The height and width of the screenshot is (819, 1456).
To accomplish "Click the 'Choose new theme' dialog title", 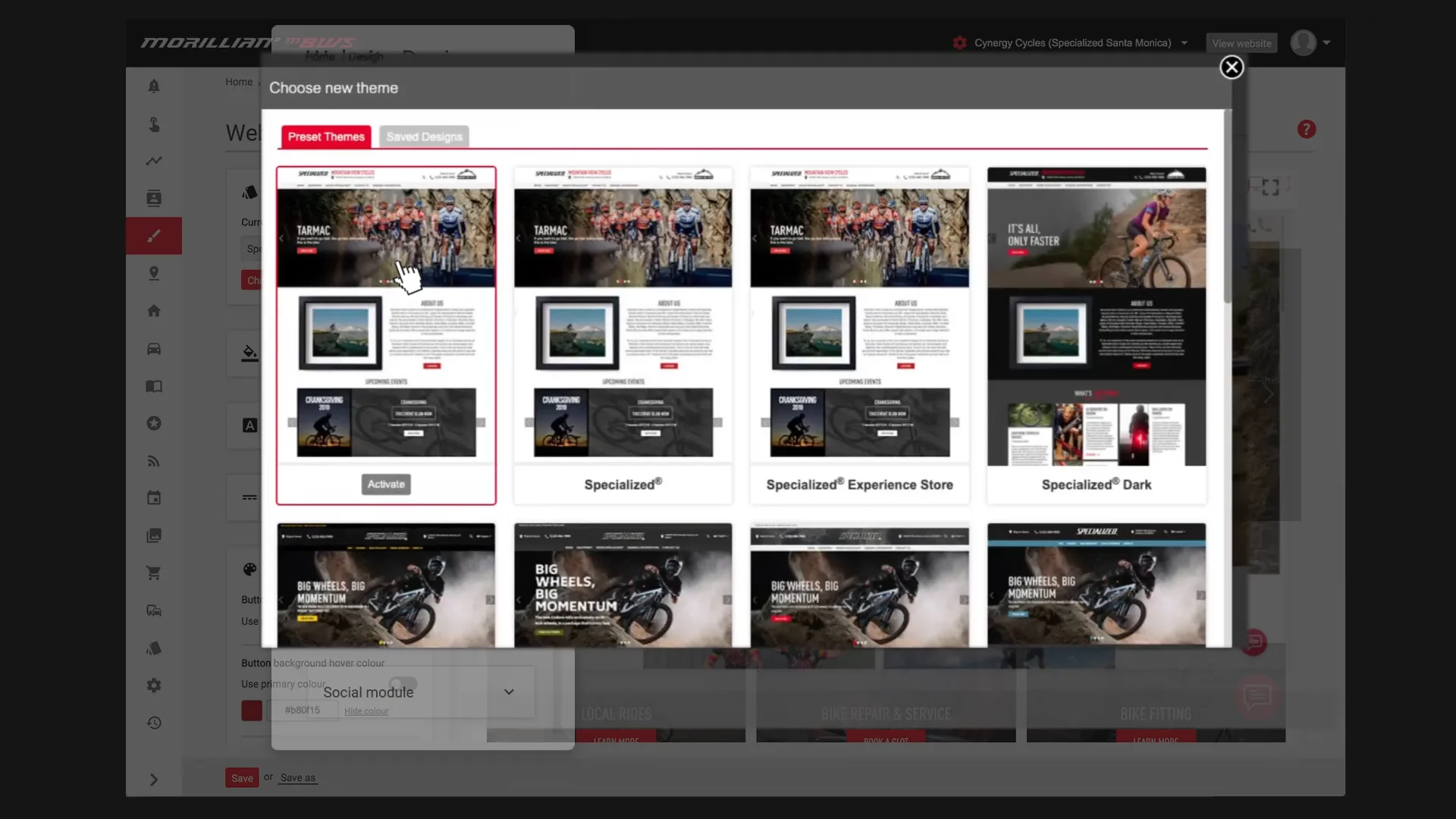I will (x=334, y=88).
